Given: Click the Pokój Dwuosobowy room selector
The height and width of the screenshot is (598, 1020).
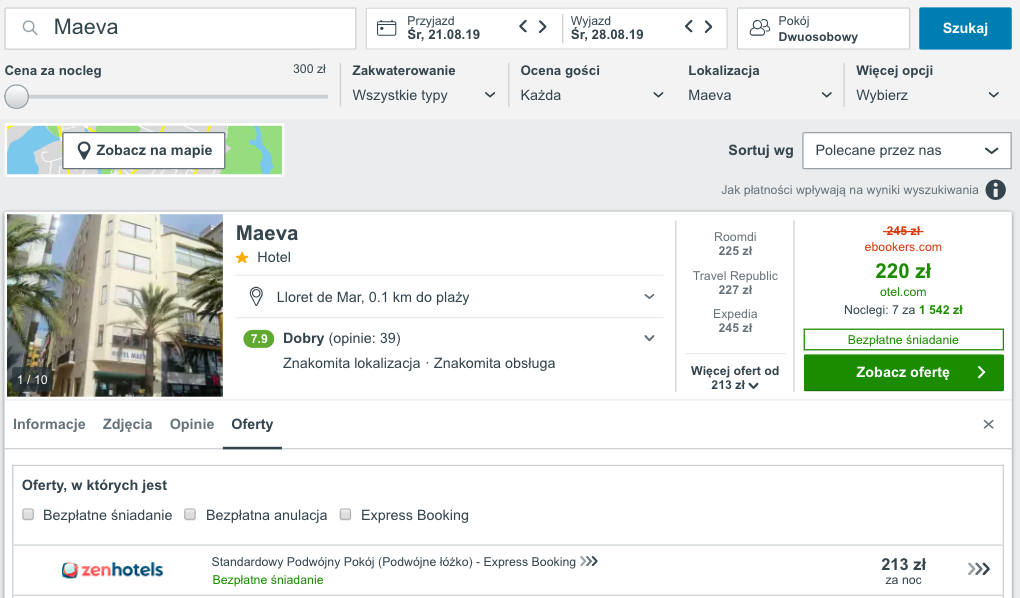Looking at the screenshot, I should (x=823, y=29).
